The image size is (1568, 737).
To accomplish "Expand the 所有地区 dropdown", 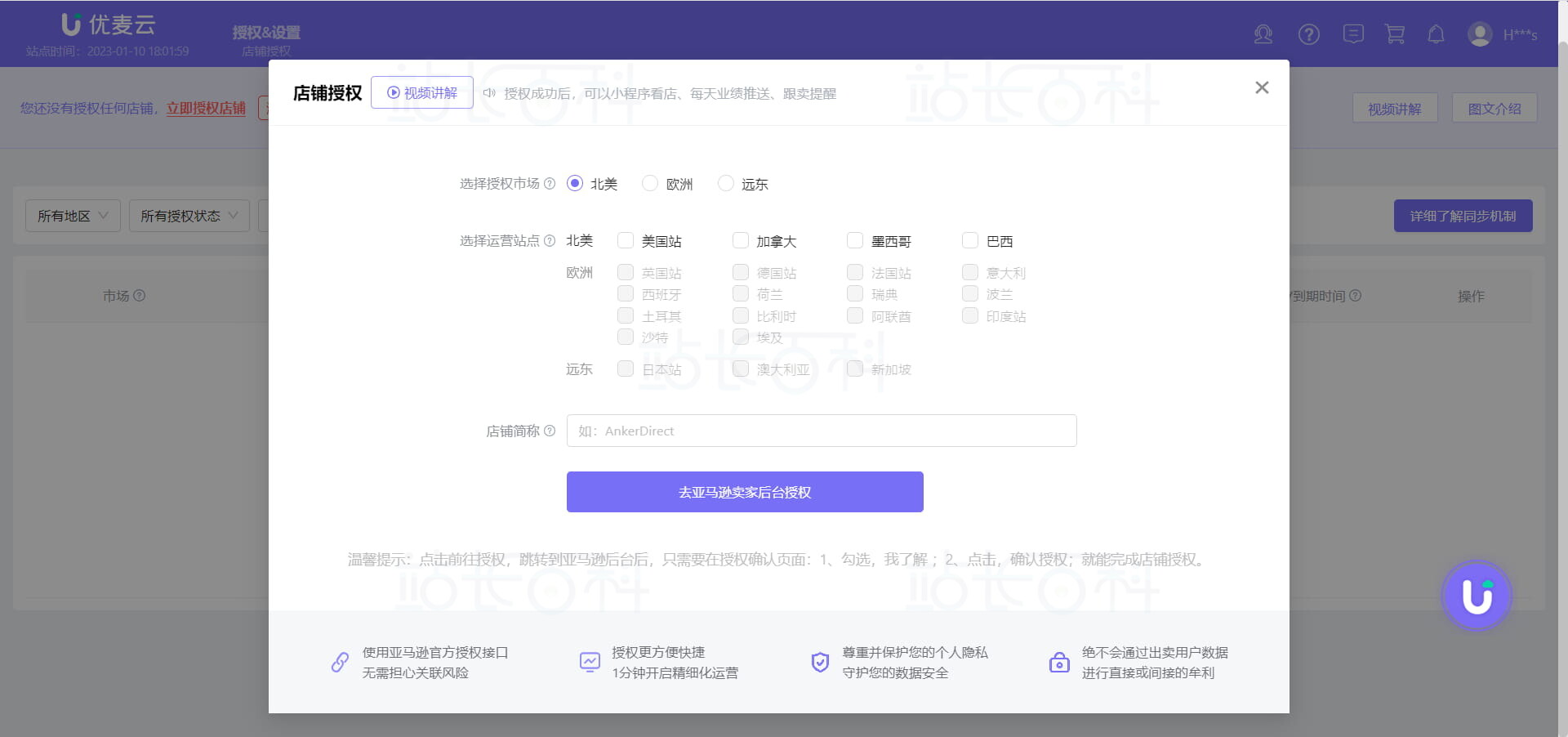I will (x=73, y=216).
